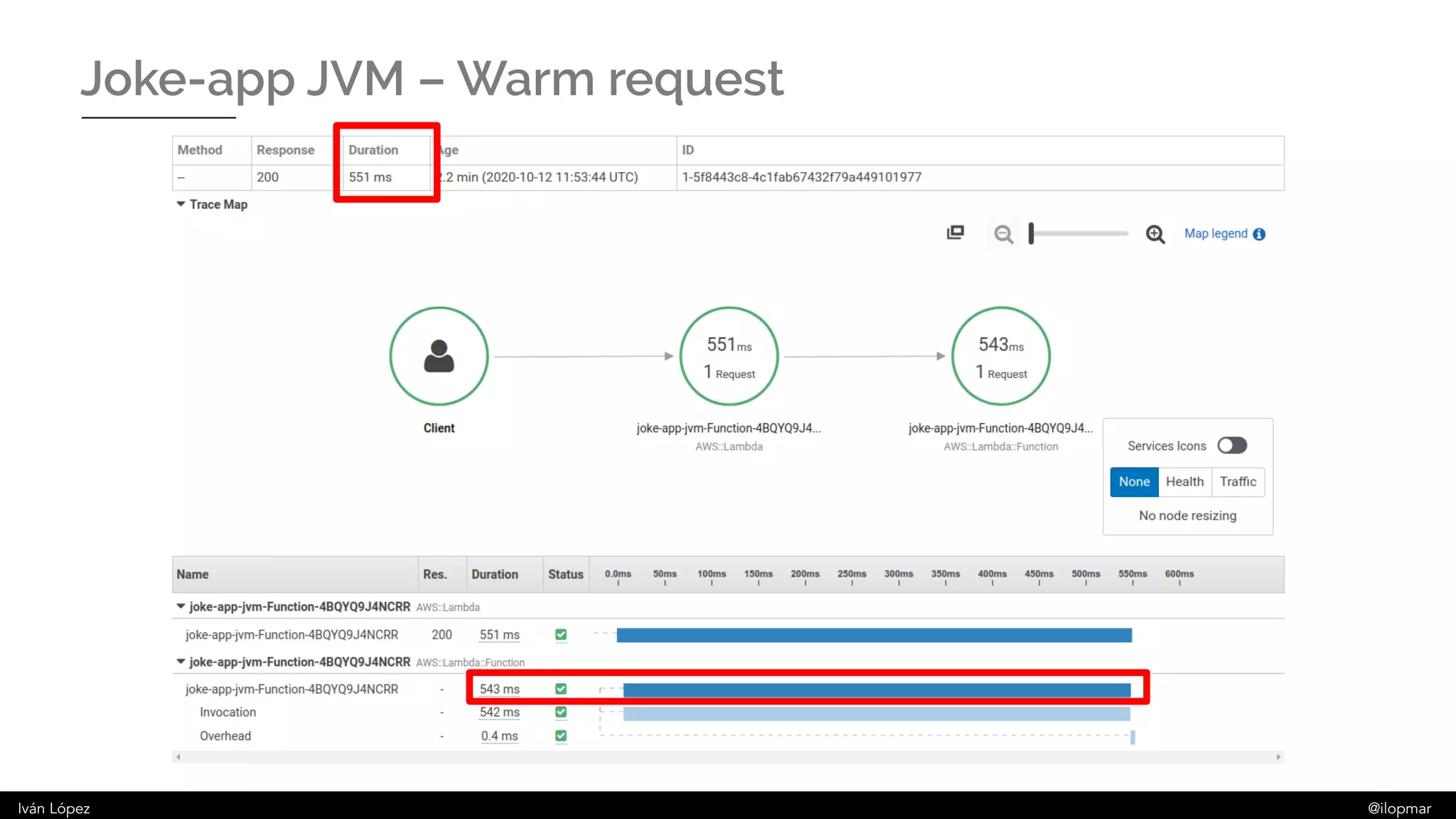Click the Invocation subsegment row name
The width and height of the screenshot is (1456, 819).
tap(227, 712)
